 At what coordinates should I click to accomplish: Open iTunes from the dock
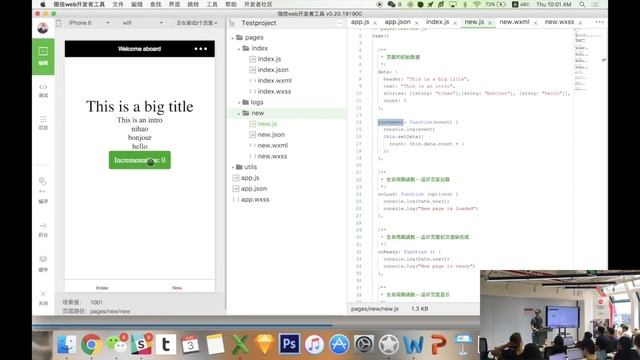[314, 344]
